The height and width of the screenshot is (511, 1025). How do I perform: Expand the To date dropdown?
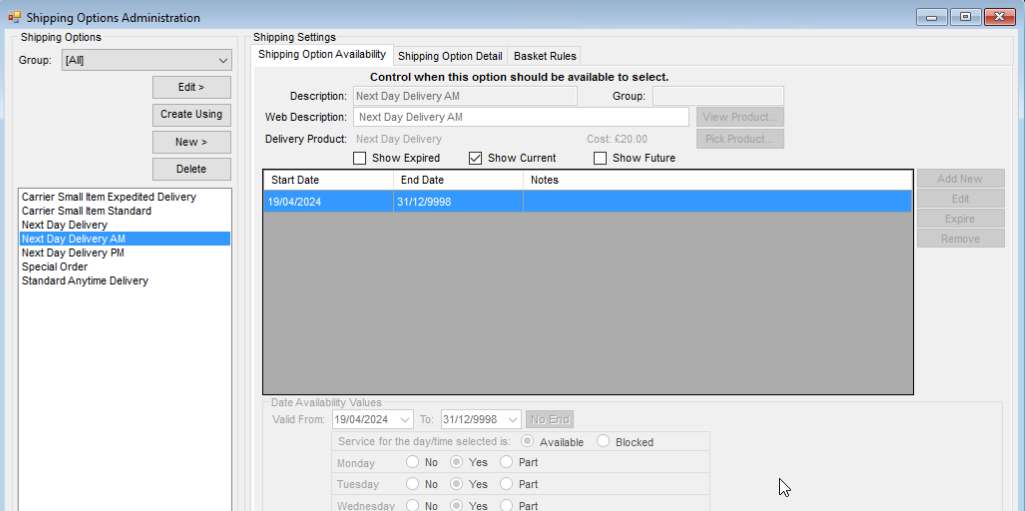(513, 420)
